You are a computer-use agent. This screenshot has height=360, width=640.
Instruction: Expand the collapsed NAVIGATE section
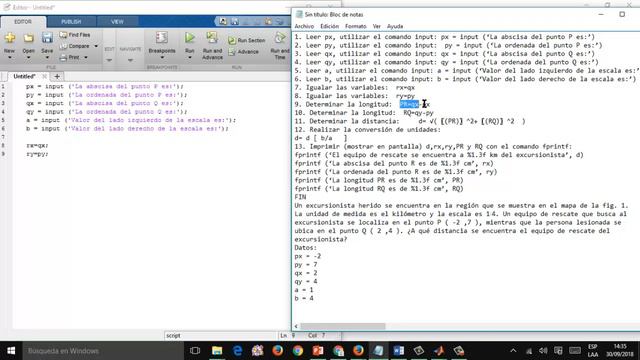(x=130, y=60)
